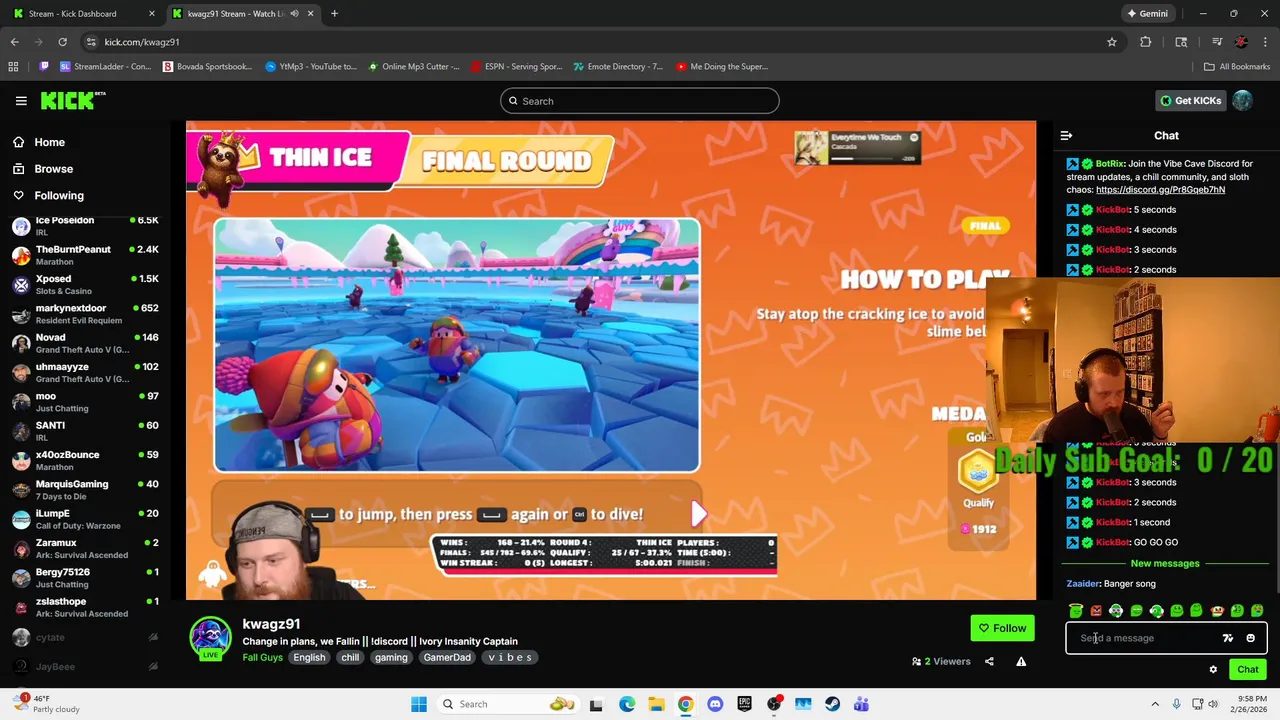Click the Fall Guys category link

point(262,658)
